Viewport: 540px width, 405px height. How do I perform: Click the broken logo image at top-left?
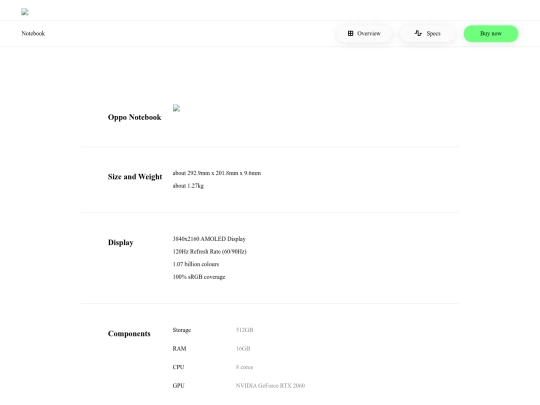tap(25, 12)
